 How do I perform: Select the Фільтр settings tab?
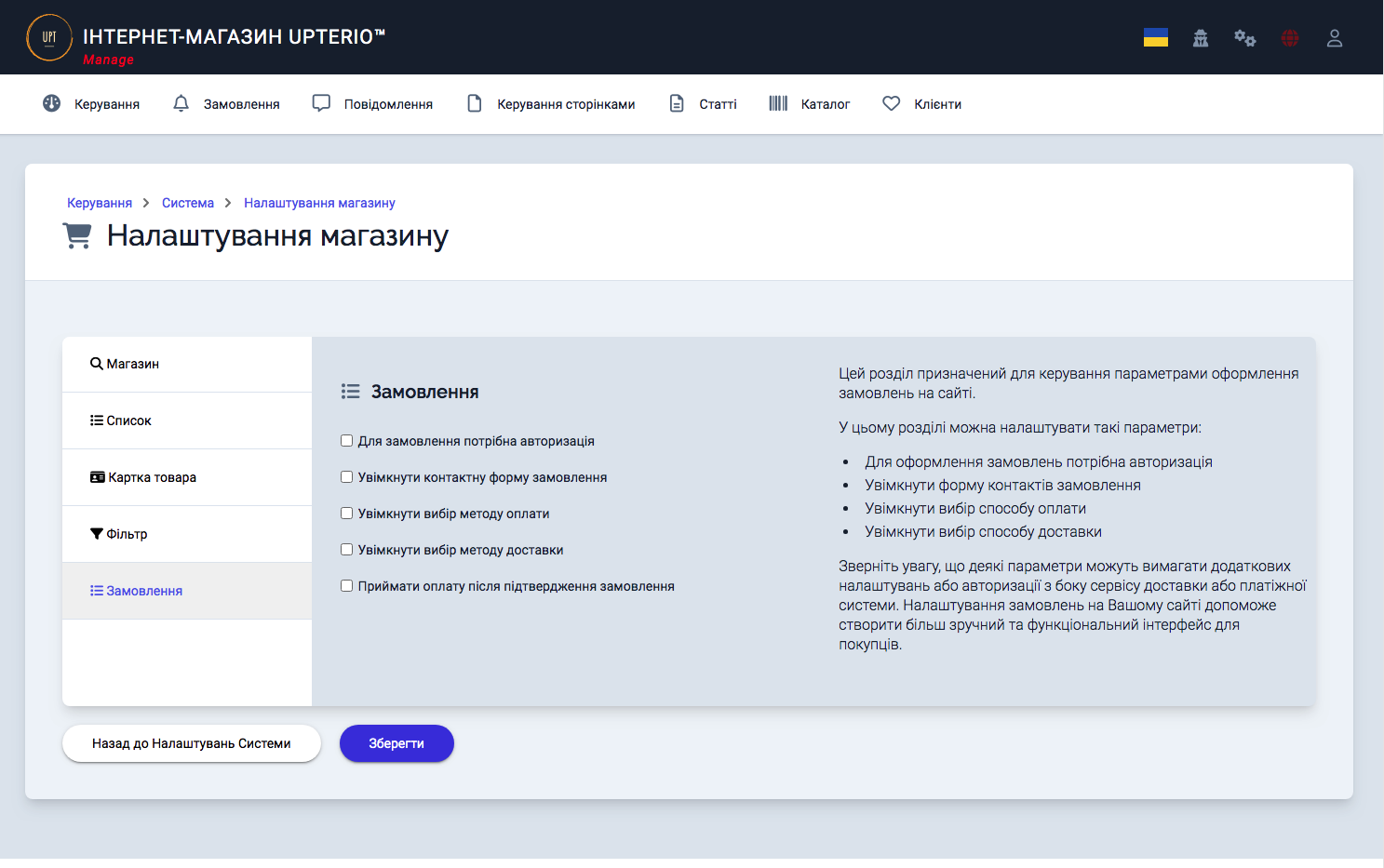tap(187, 534)
